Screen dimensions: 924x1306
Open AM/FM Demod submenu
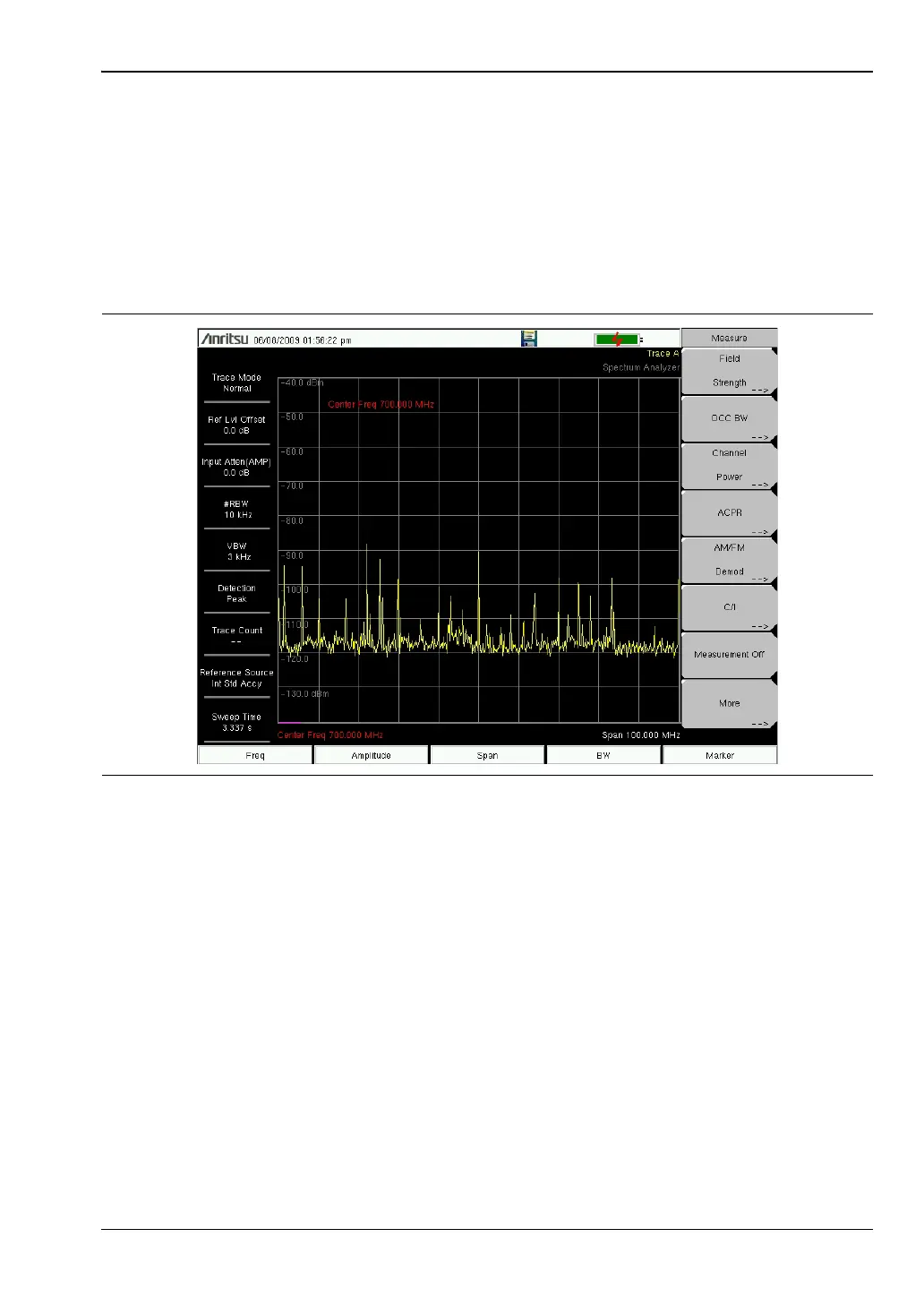click(729, 560)
